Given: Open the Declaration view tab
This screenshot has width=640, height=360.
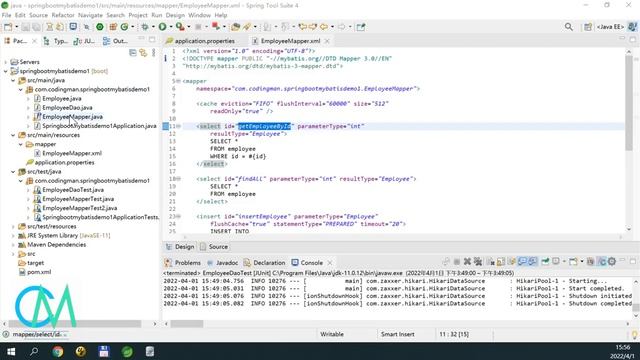Looking at the screenshot, I should [x=264, y=263].
